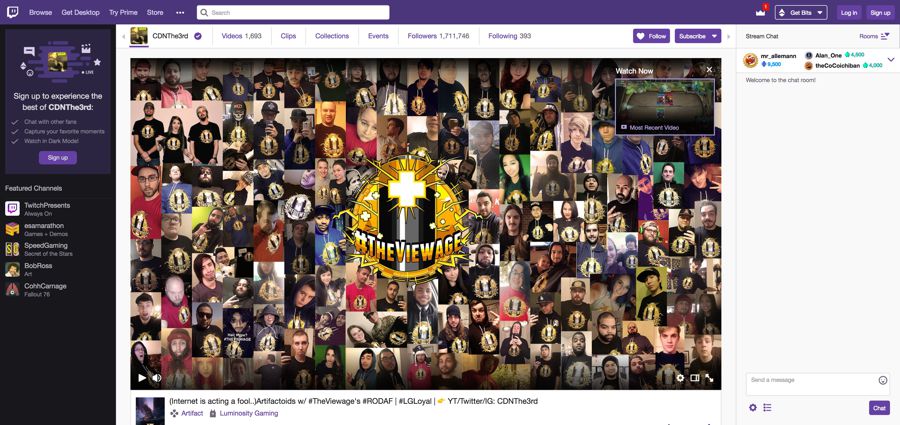Screen dimensions: 900x425
Task: Follow the CDNThe3rd channel
Action: pyautogui.click(x=651, y=36)
